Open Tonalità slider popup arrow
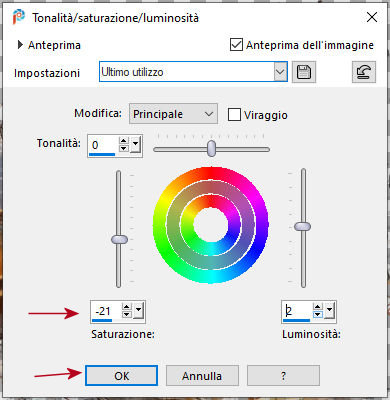 (136, 144)
